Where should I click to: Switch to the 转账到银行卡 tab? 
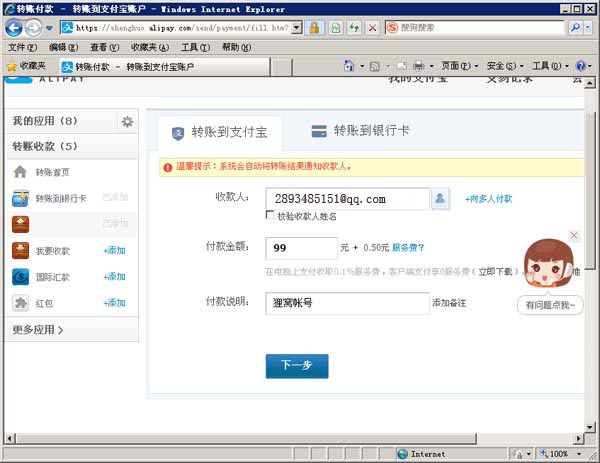coord(360,131)
